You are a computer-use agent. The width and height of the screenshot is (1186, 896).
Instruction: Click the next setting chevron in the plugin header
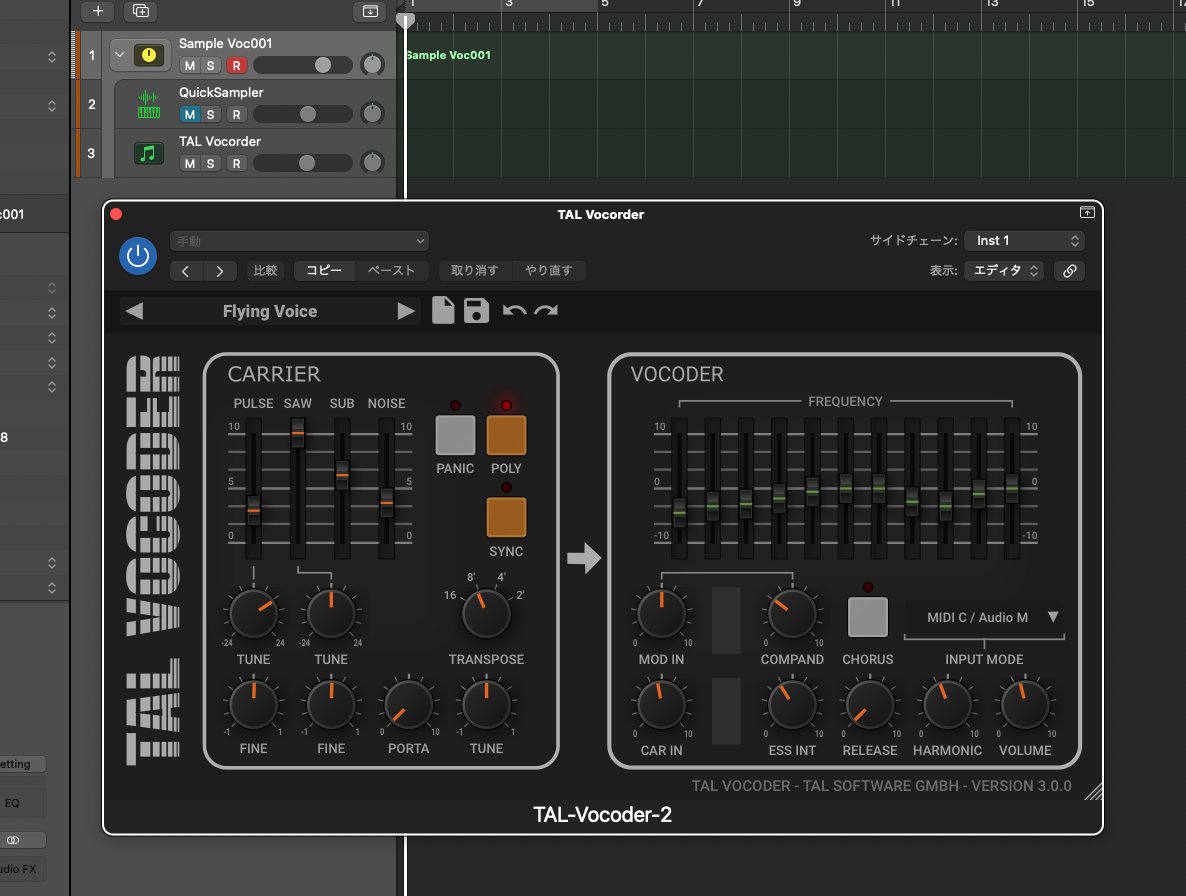[x=220, y=271]
